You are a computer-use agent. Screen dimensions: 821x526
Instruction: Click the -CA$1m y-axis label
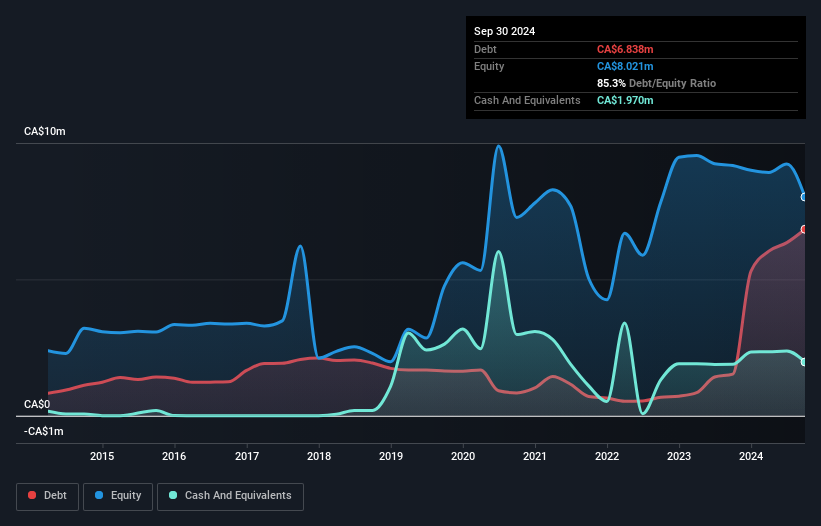coord(43,431)
